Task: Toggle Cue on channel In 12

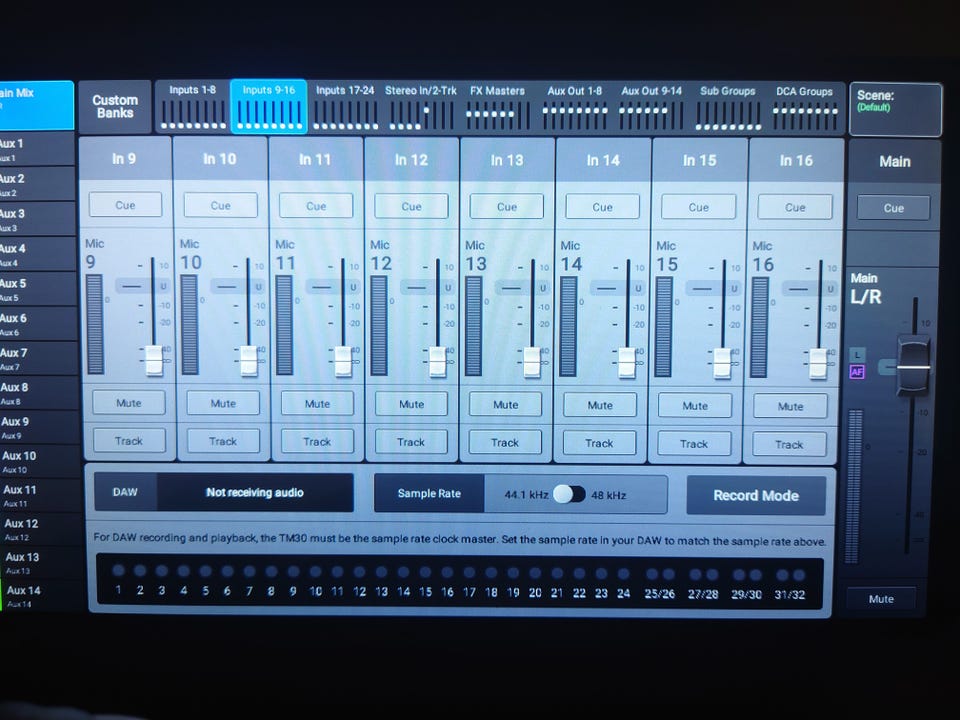Action: coord(411,206)
